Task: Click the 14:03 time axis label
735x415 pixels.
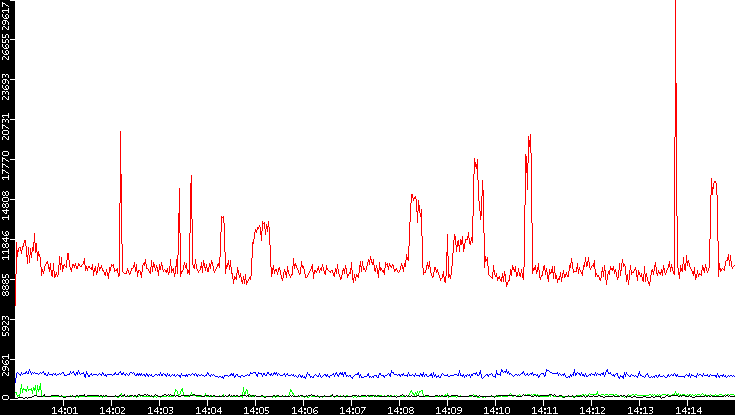Action: coord(160,410)
